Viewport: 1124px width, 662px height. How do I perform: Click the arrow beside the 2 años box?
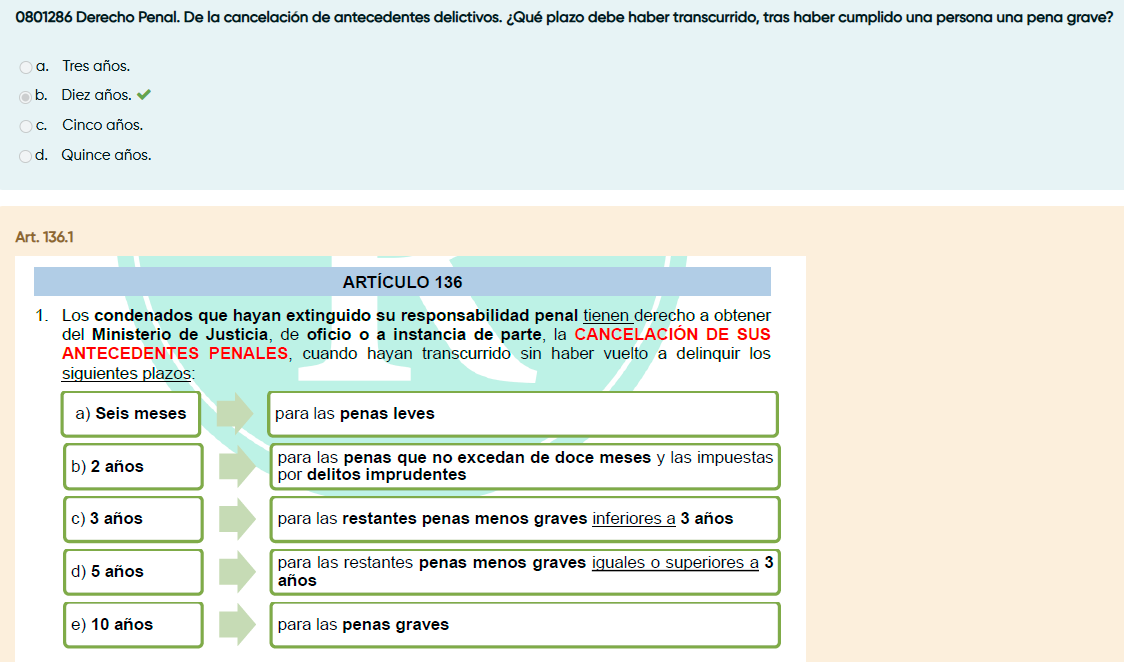(236, 466)
